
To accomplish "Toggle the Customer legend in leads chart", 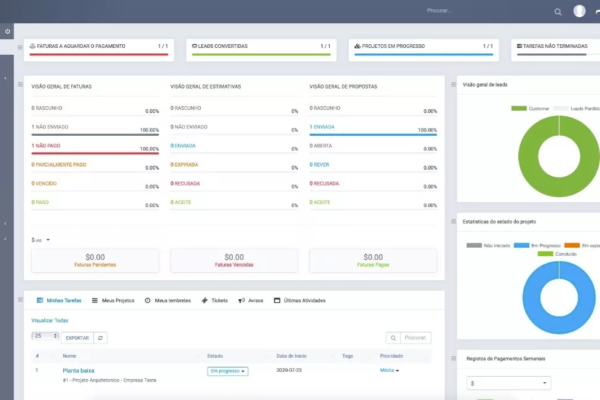I will tap(524, 108).
